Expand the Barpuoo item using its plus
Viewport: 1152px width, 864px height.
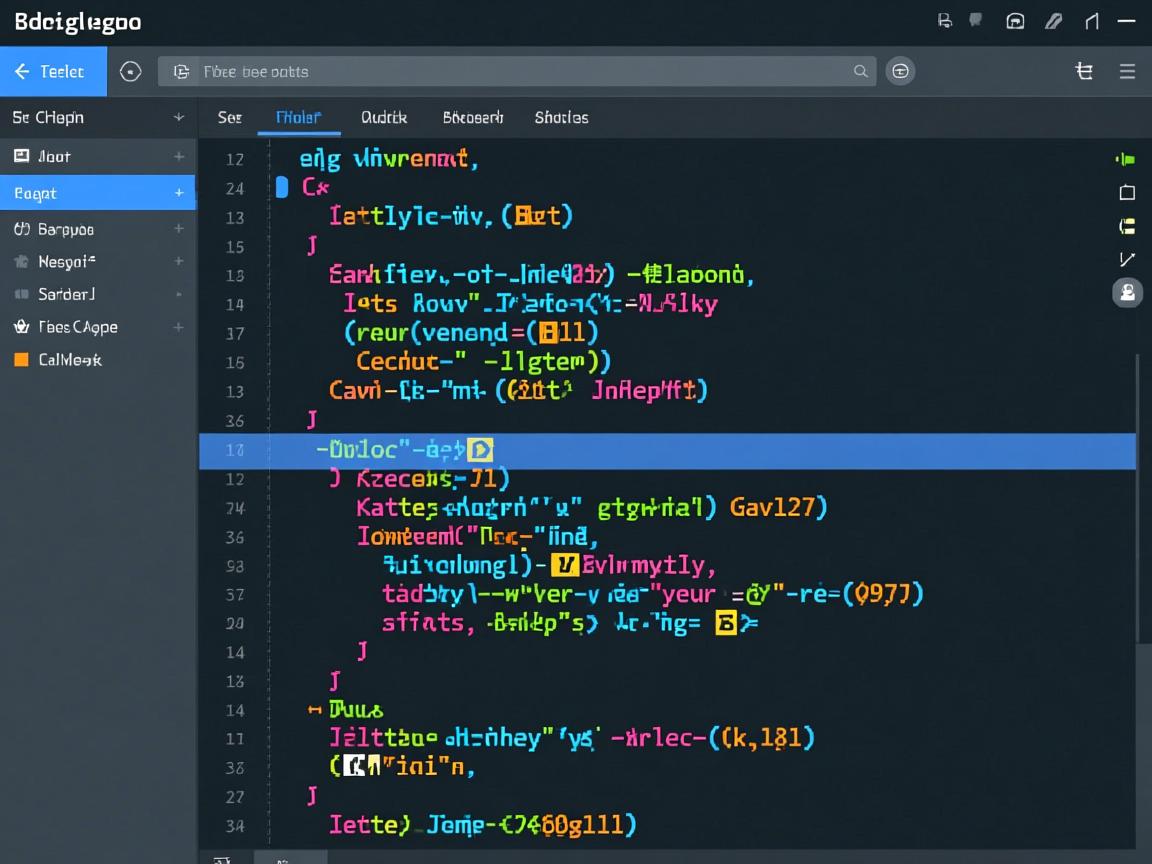tap(178, 229)
